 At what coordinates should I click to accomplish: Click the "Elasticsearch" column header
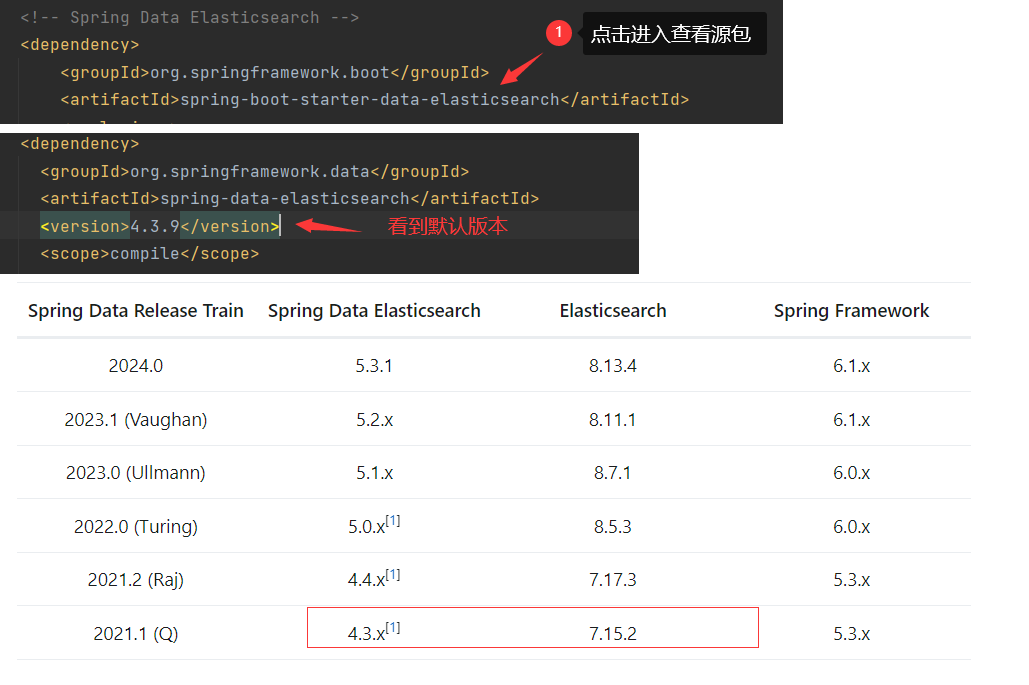pyautogui.click(x=613, y=311)
